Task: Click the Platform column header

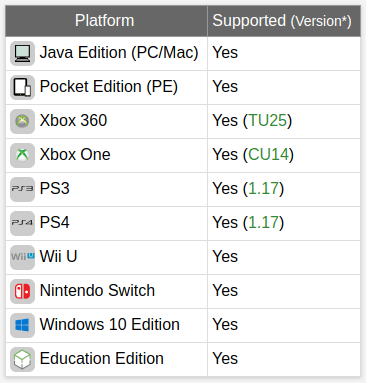Action: (x=106, y=21)
